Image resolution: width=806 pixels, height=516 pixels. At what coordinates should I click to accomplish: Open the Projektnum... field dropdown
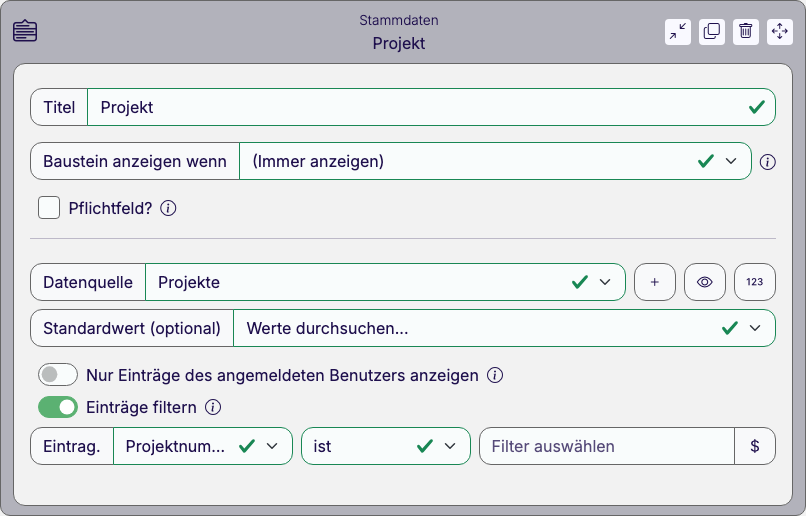203,446
